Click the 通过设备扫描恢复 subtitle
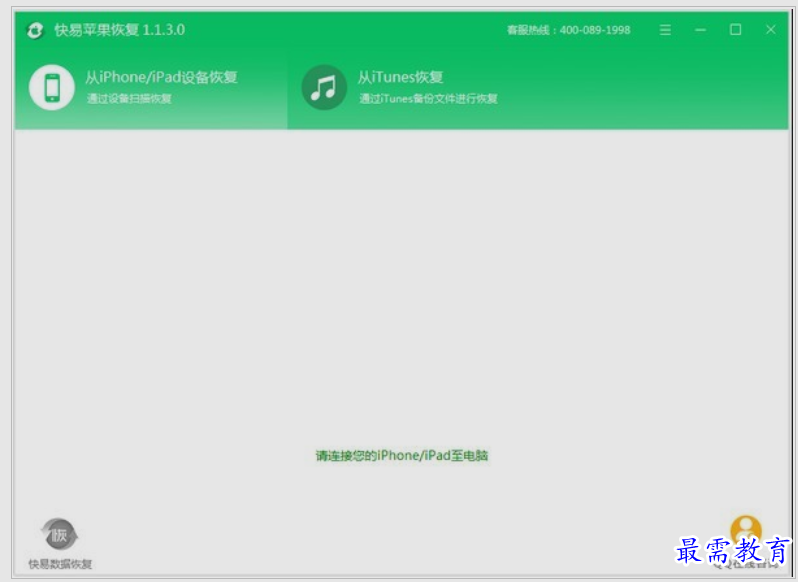 click(x=129, y=99)
